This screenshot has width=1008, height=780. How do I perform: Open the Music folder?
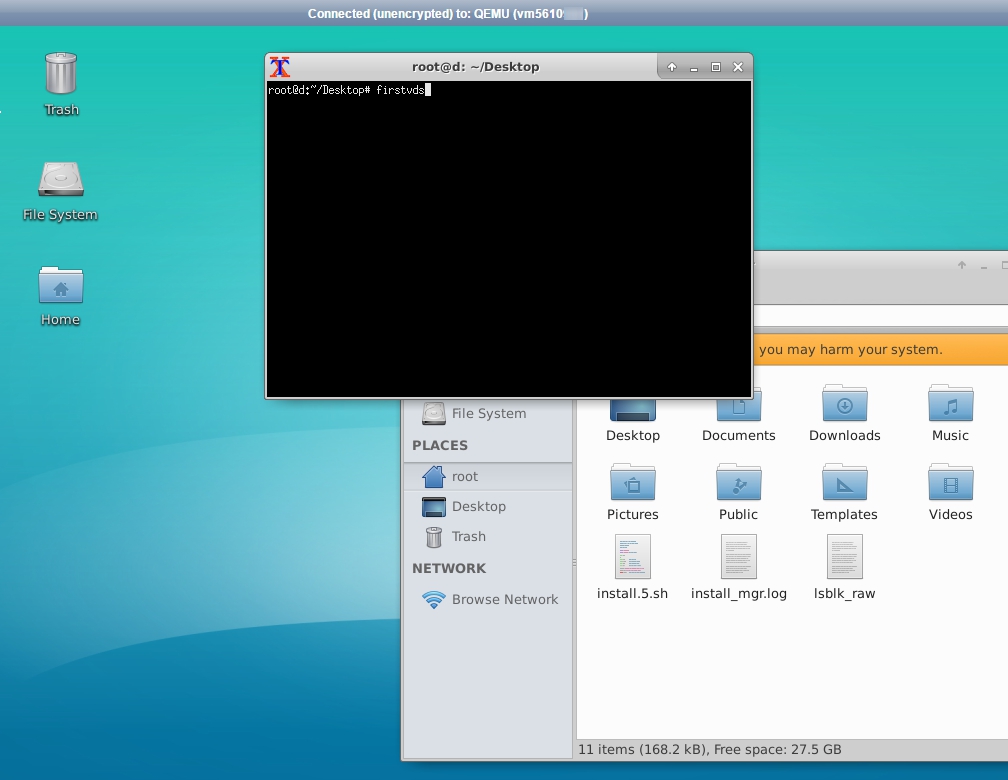point(949,405)
